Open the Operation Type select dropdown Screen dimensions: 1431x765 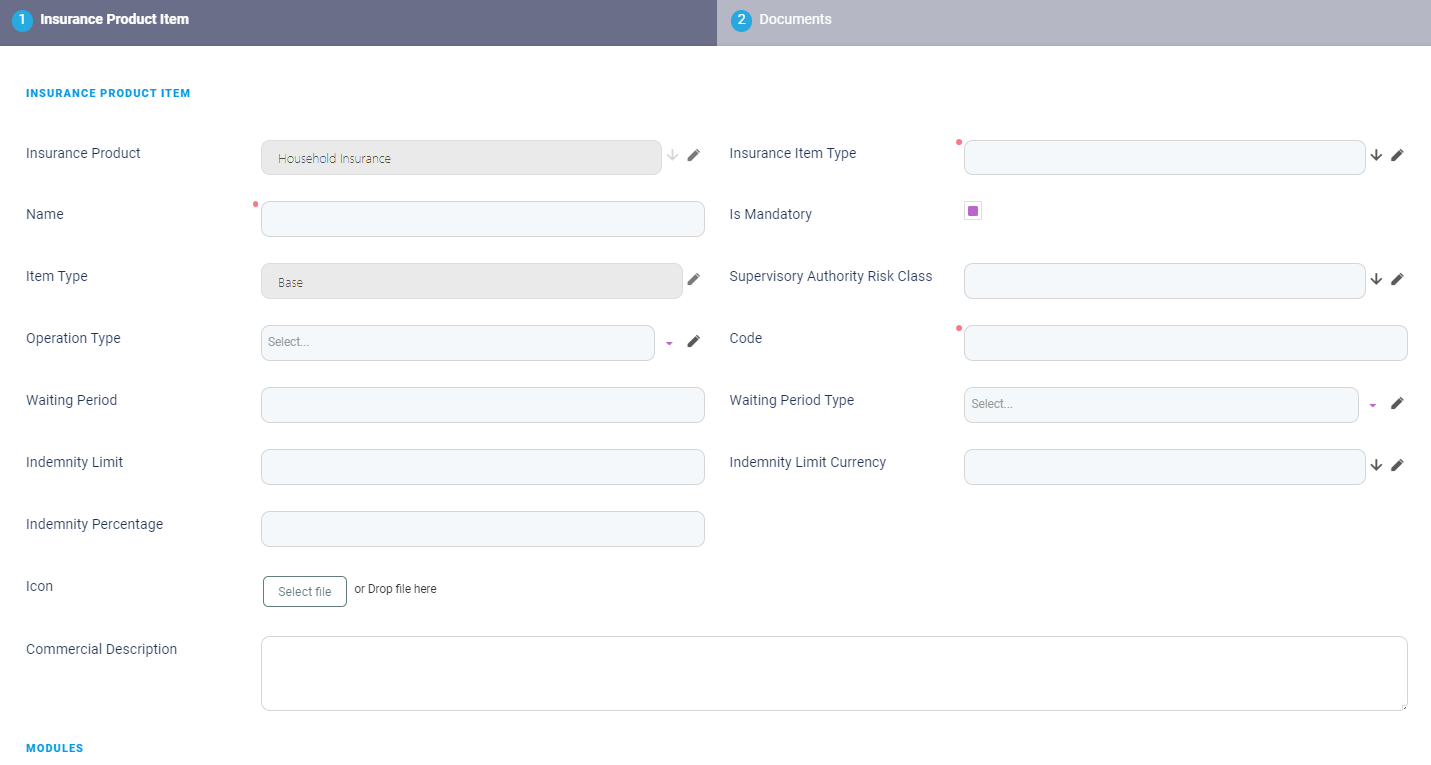point(457,342)
